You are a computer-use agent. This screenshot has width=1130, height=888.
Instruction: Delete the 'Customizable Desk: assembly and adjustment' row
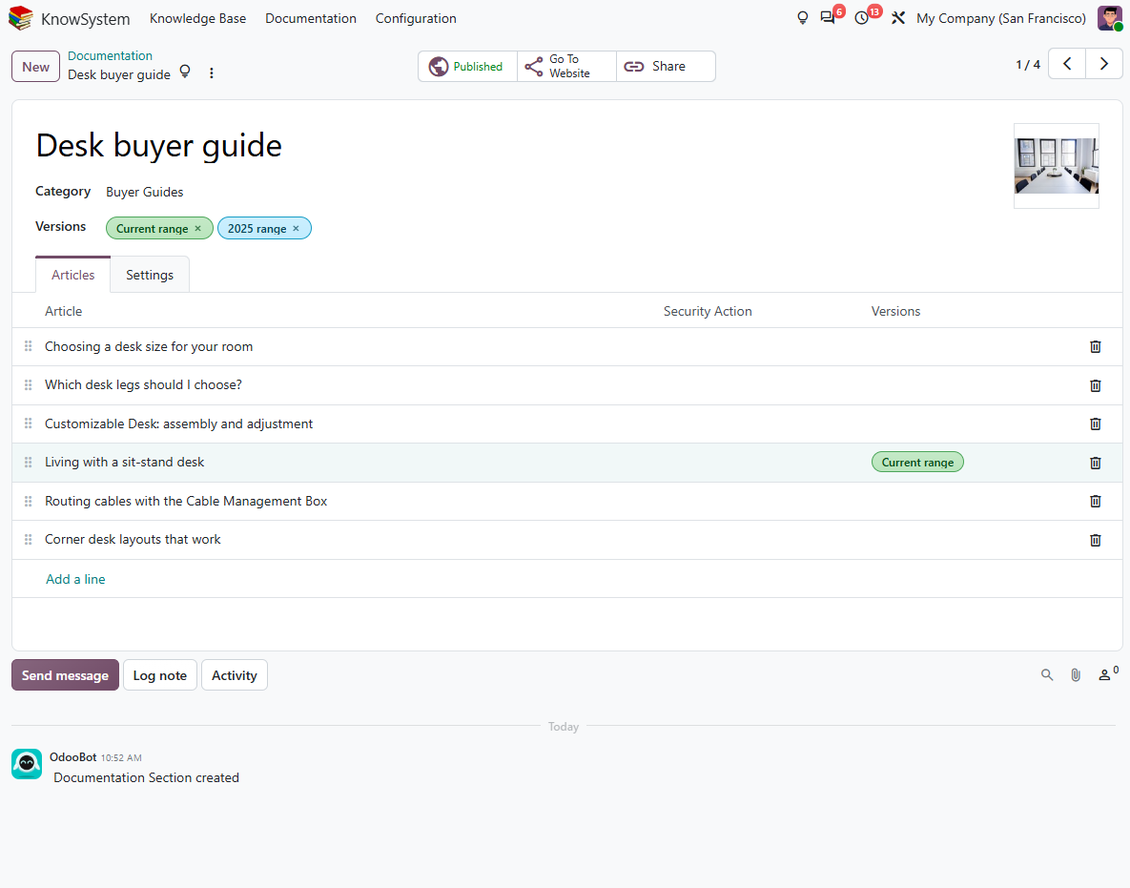tap(1095, 424)
